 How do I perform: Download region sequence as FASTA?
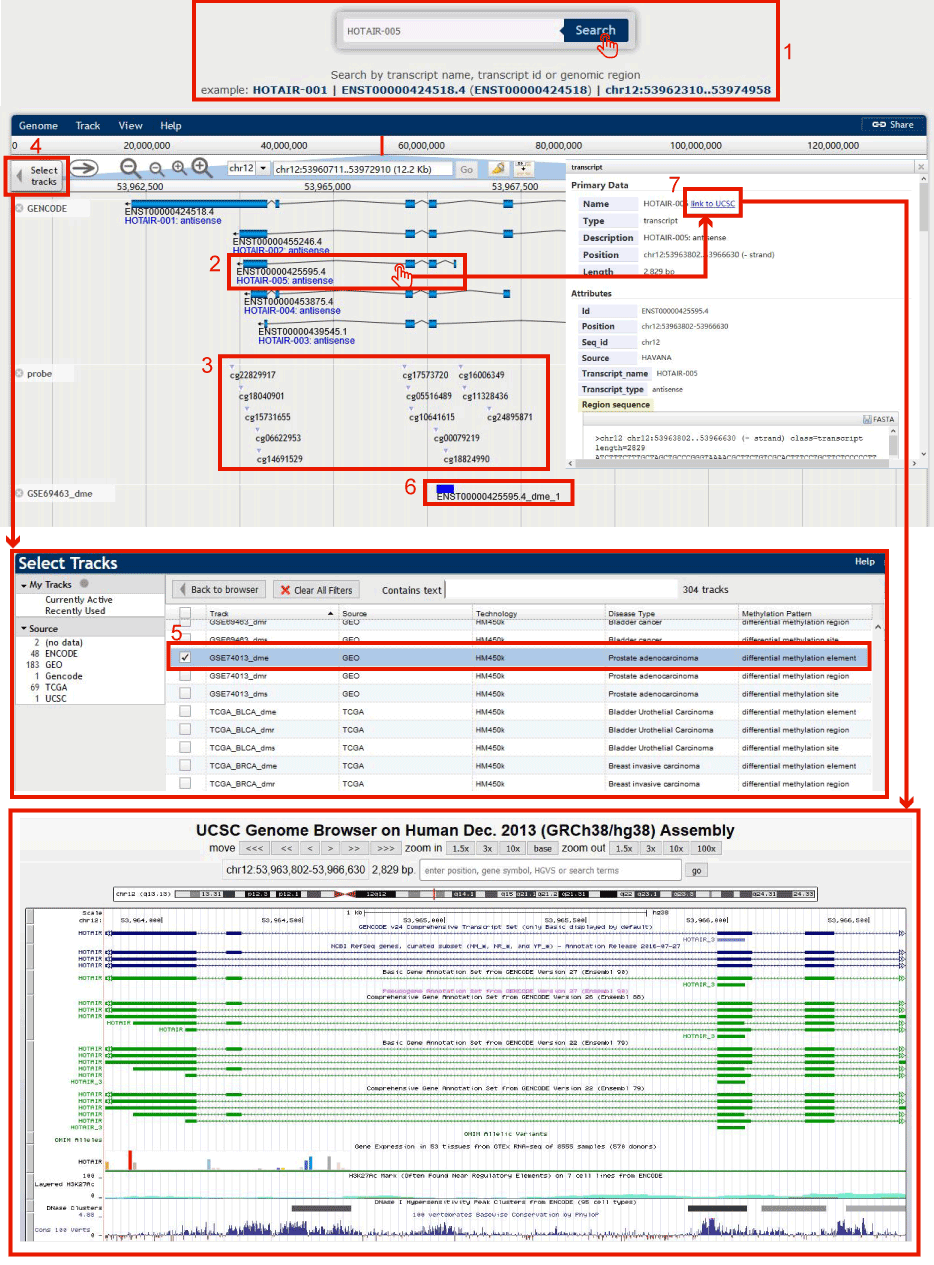[878, 419]
